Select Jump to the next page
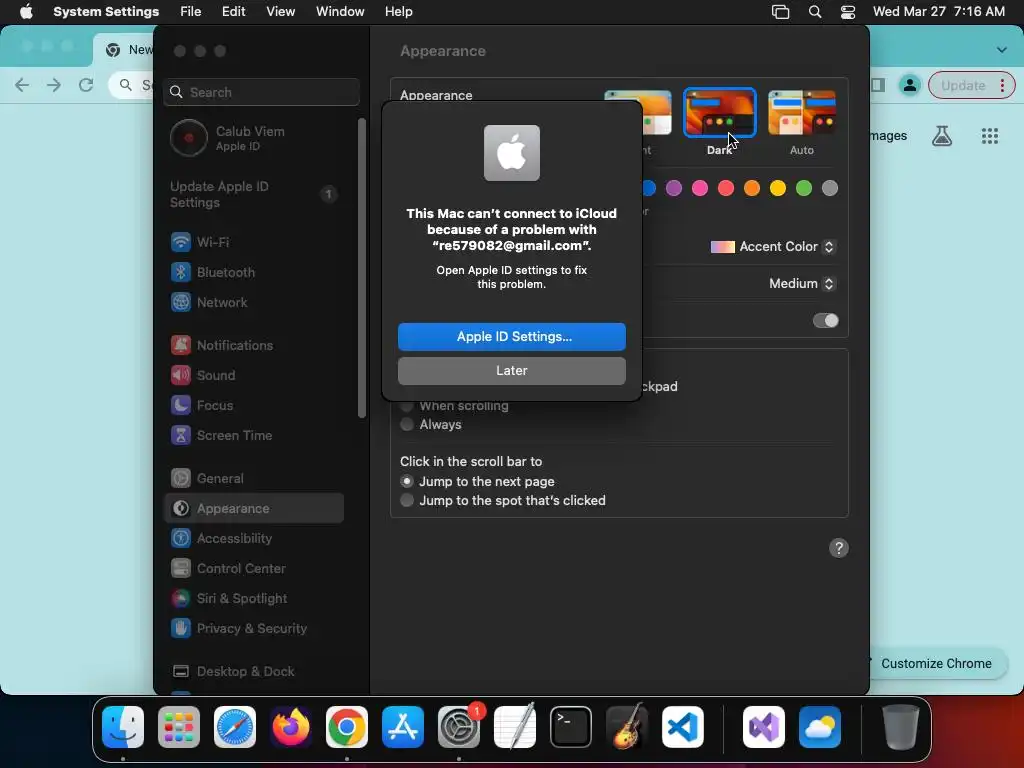The image size is (1024, 768). [406, 481]
